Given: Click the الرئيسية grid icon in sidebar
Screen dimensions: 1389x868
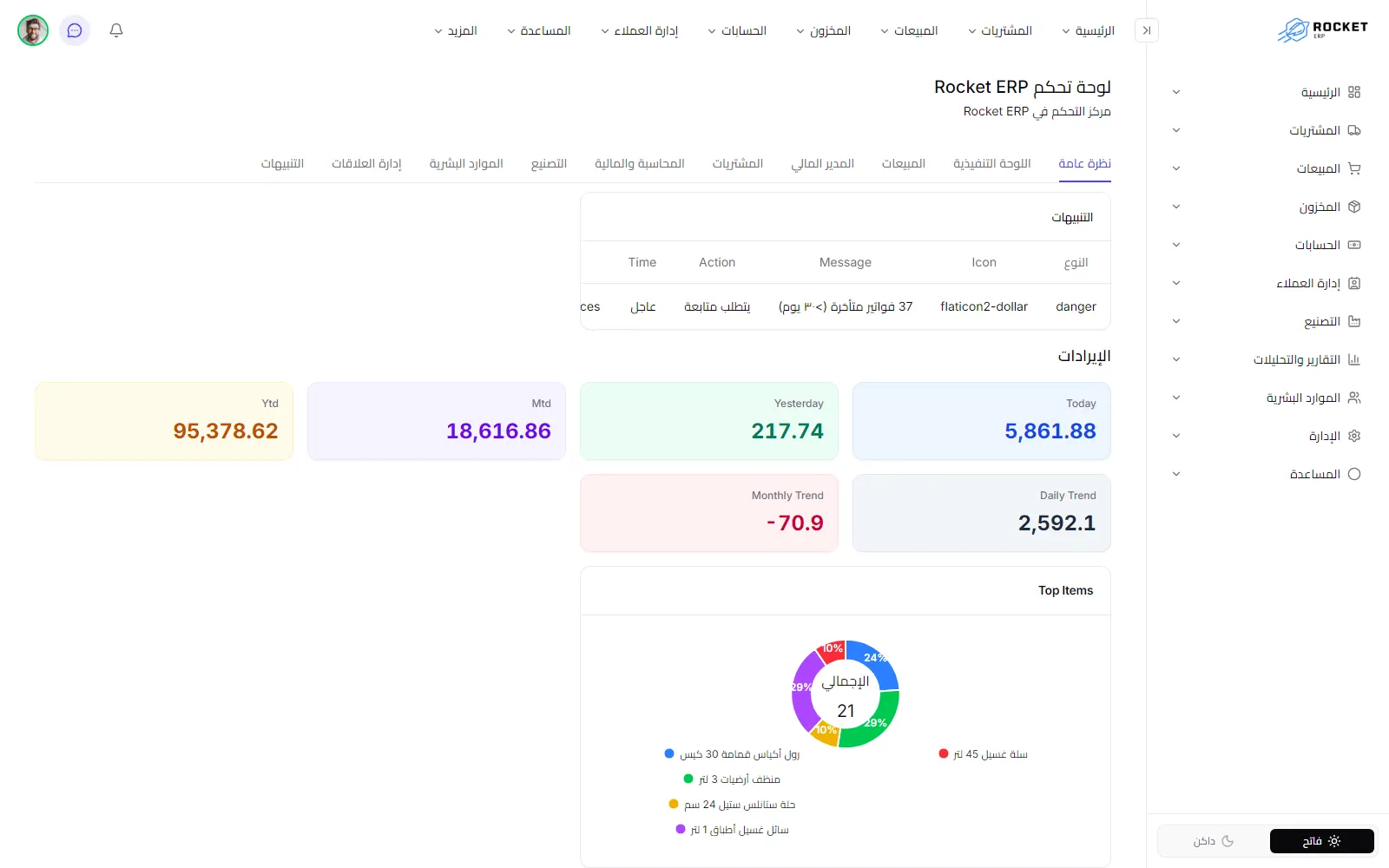Looking at the screenshot, I should tap(1354, 92).
